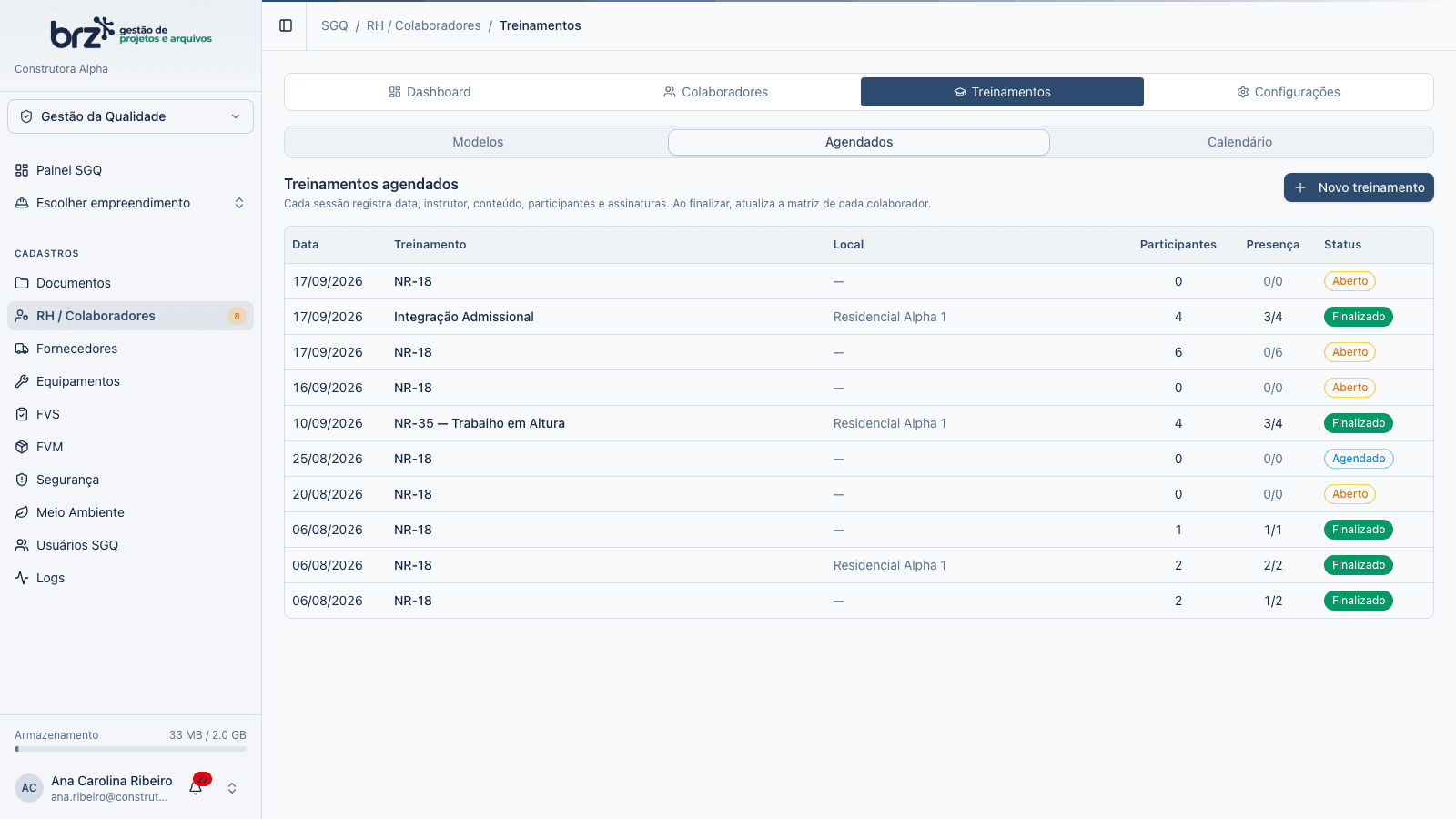
Task: Open RH / Colaboradores in the sidebar
Action: [x=130, y=316]
